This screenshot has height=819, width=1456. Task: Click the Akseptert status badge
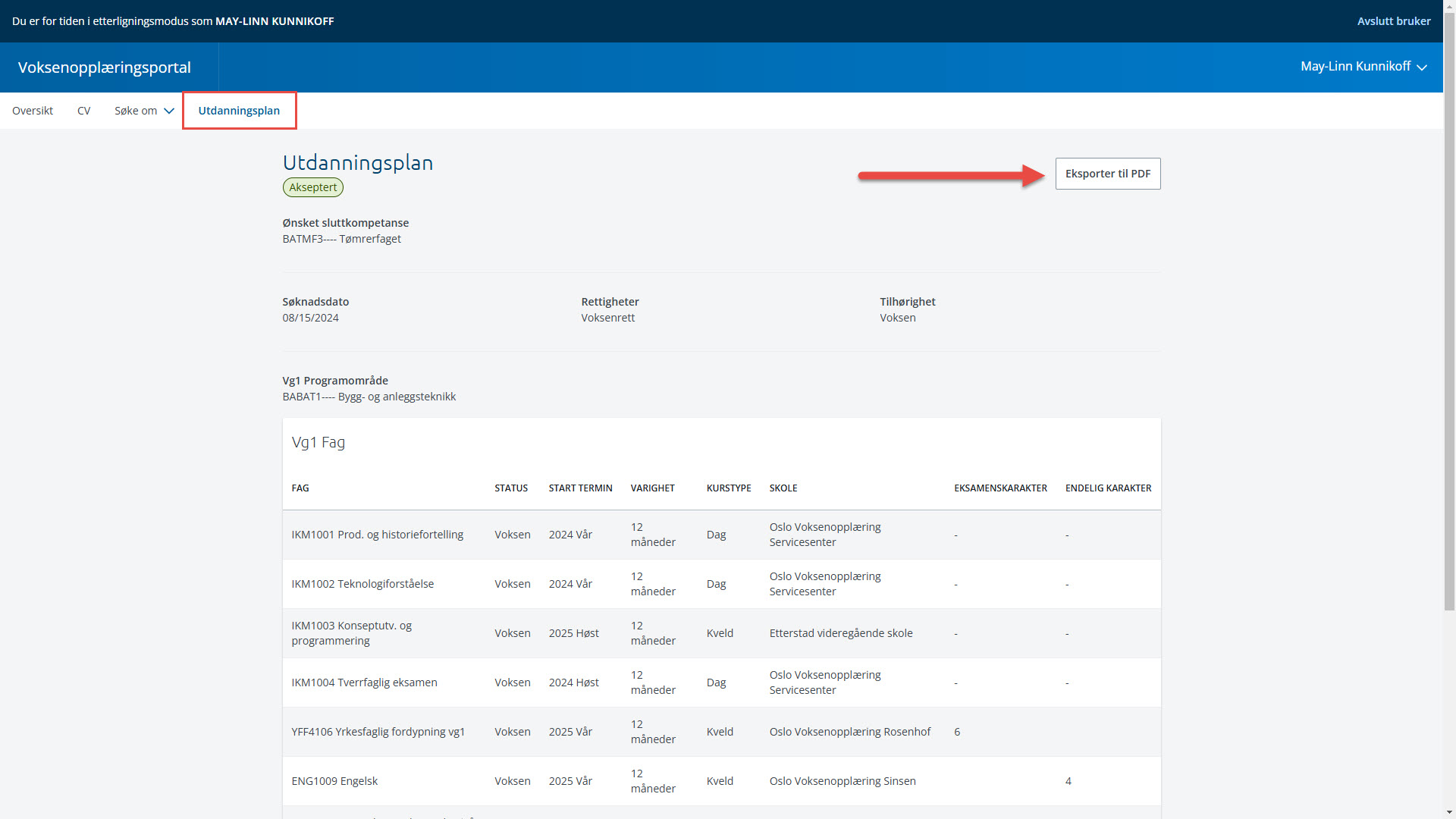(x=312, y=187)
